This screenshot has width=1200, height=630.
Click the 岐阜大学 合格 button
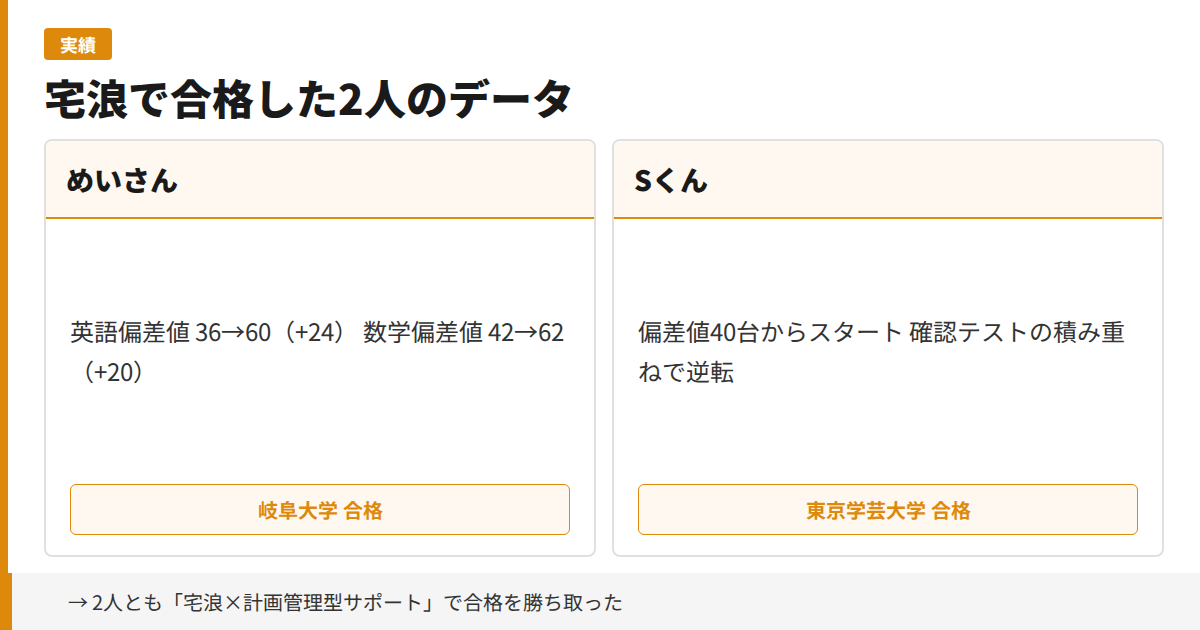[320, 509]
